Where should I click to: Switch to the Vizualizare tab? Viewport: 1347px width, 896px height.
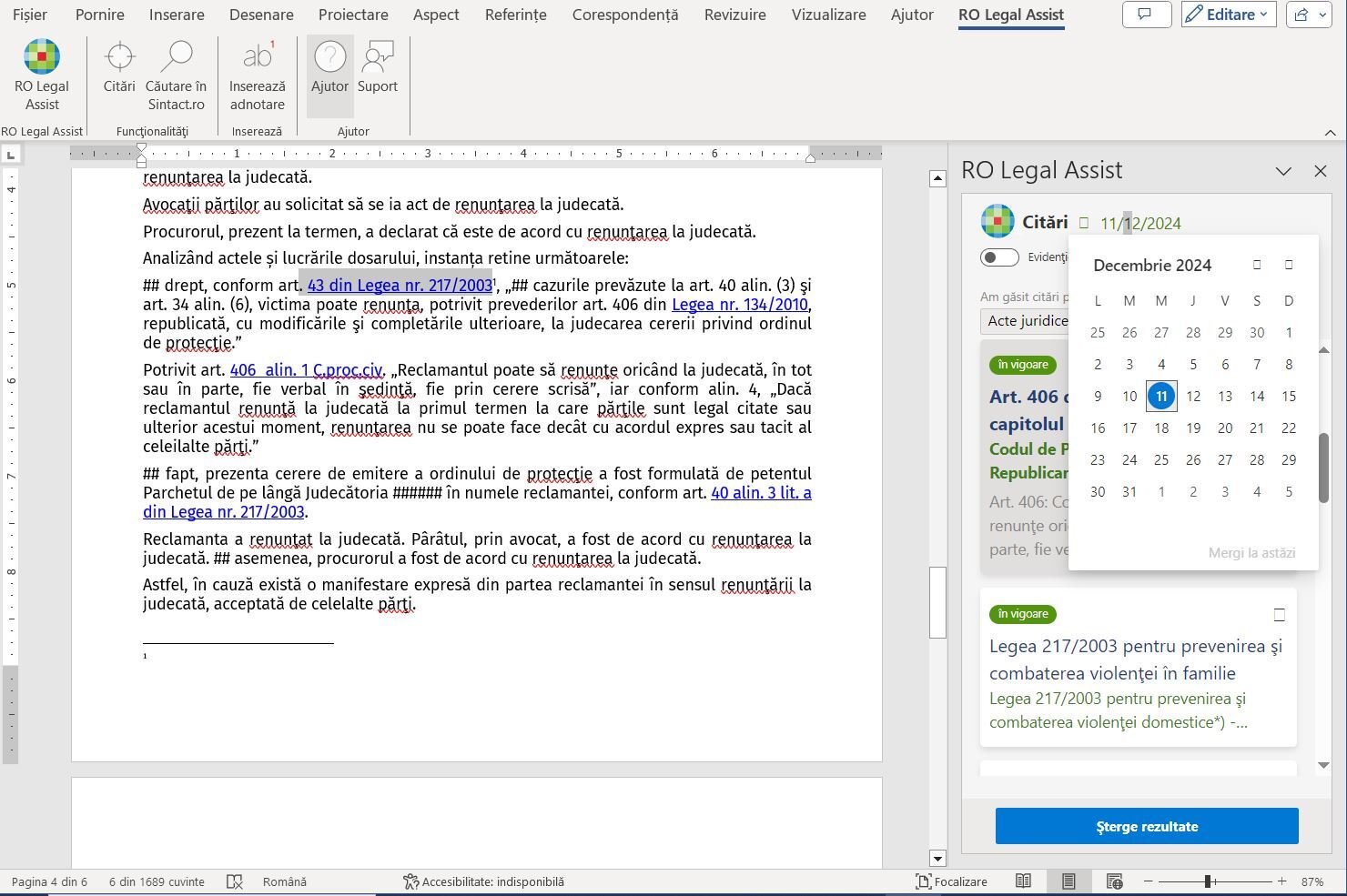coord(829,15)
